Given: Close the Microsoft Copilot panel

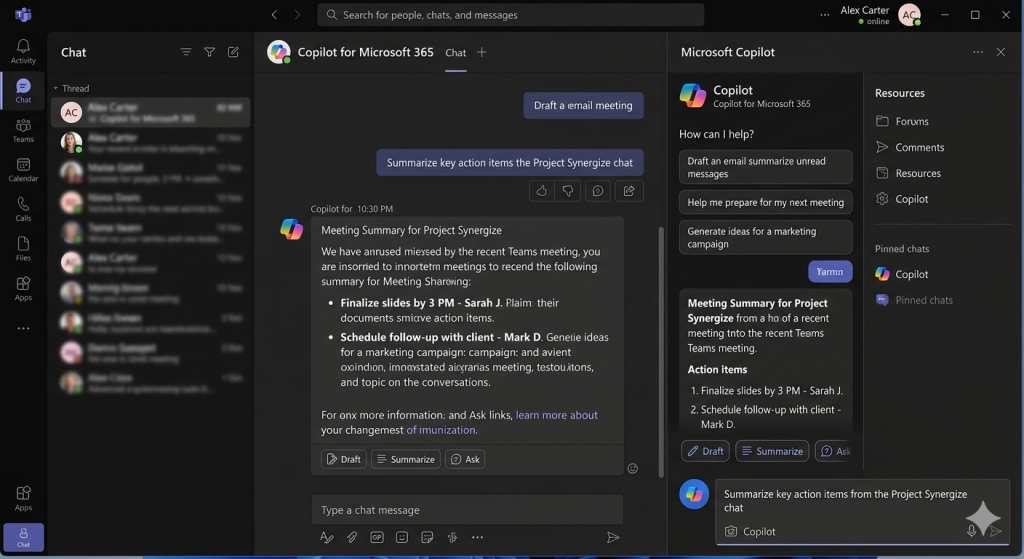Looking at the screenshot, I should (x=1000, y=52).
